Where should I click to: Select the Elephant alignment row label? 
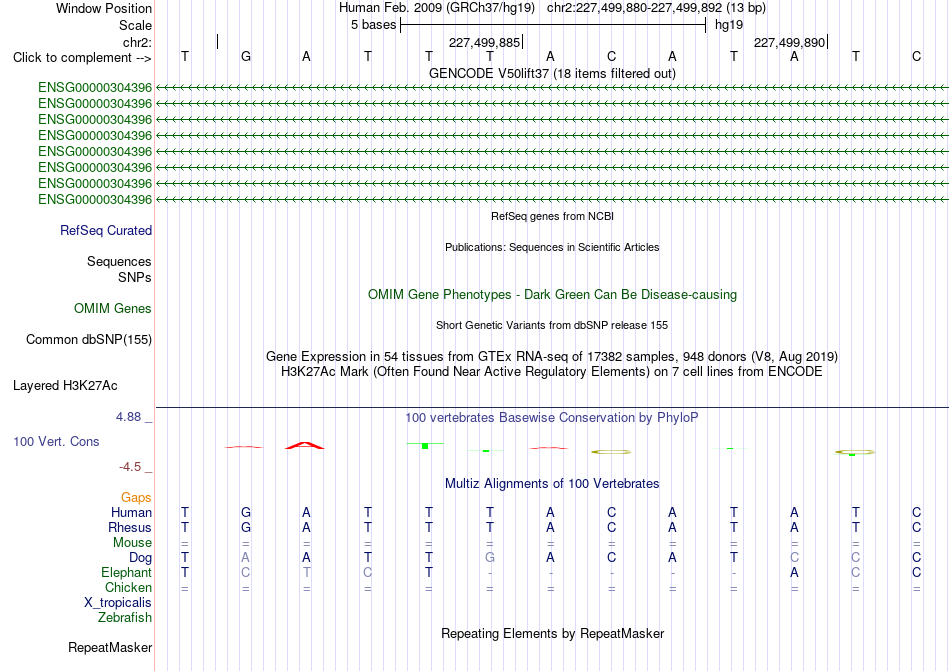coord(127,573)
